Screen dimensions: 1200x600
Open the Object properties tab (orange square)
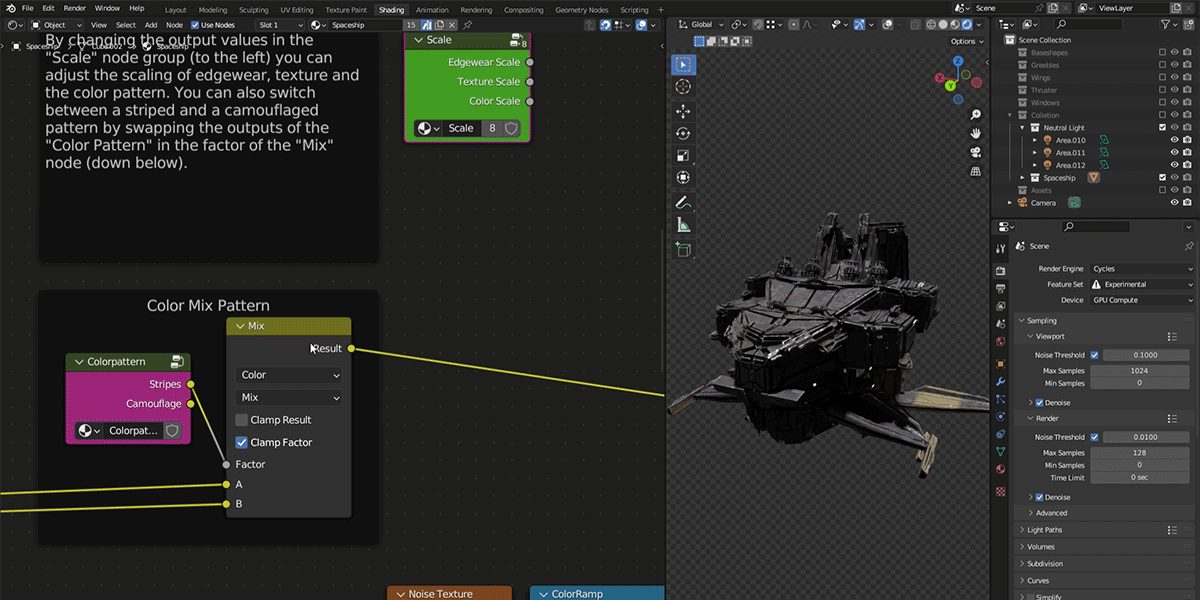coord(1001,363)
